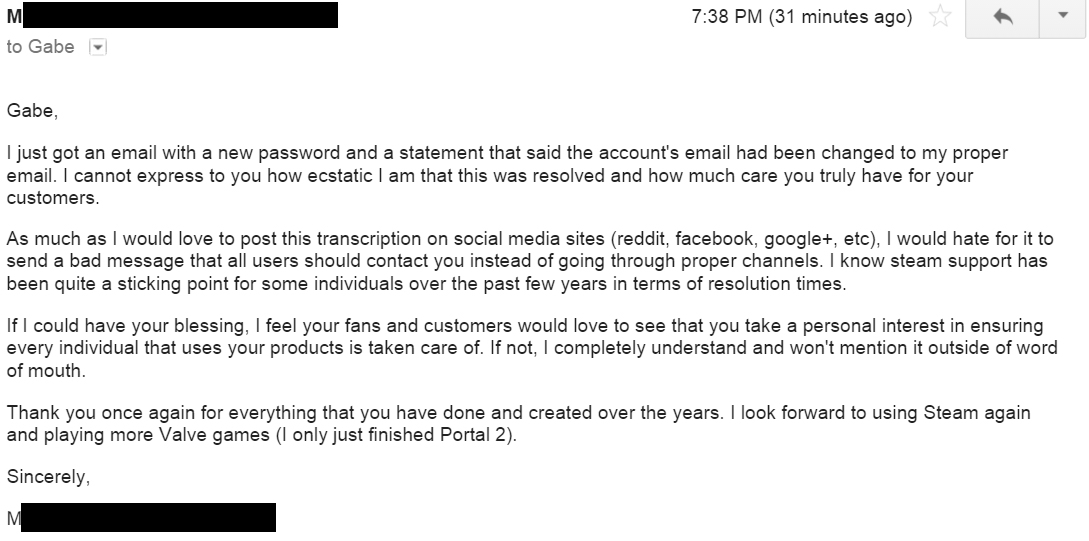Open the More actions dropdown arrow
The image size is (1089, 541).
click(x=1060, y=17)
